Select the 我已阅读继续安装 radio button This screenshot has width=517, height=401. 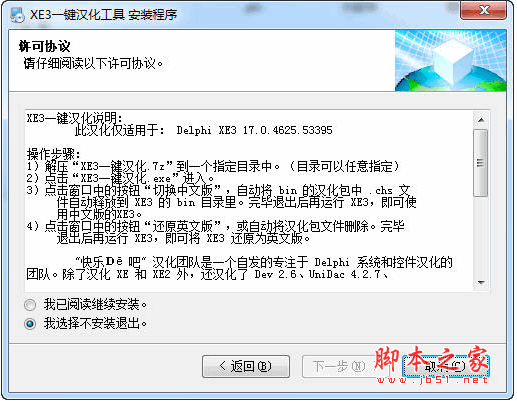[30, 305]
